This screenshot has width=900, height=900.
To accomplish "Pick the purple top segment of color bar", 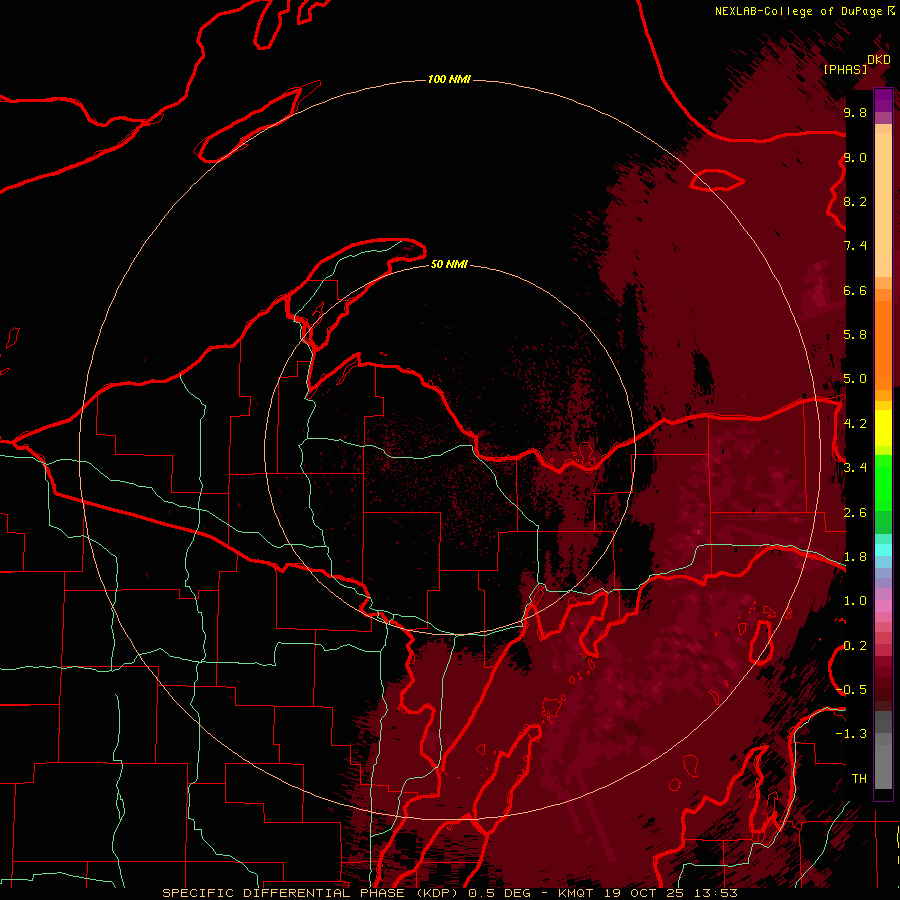I will tap(883, 100).
